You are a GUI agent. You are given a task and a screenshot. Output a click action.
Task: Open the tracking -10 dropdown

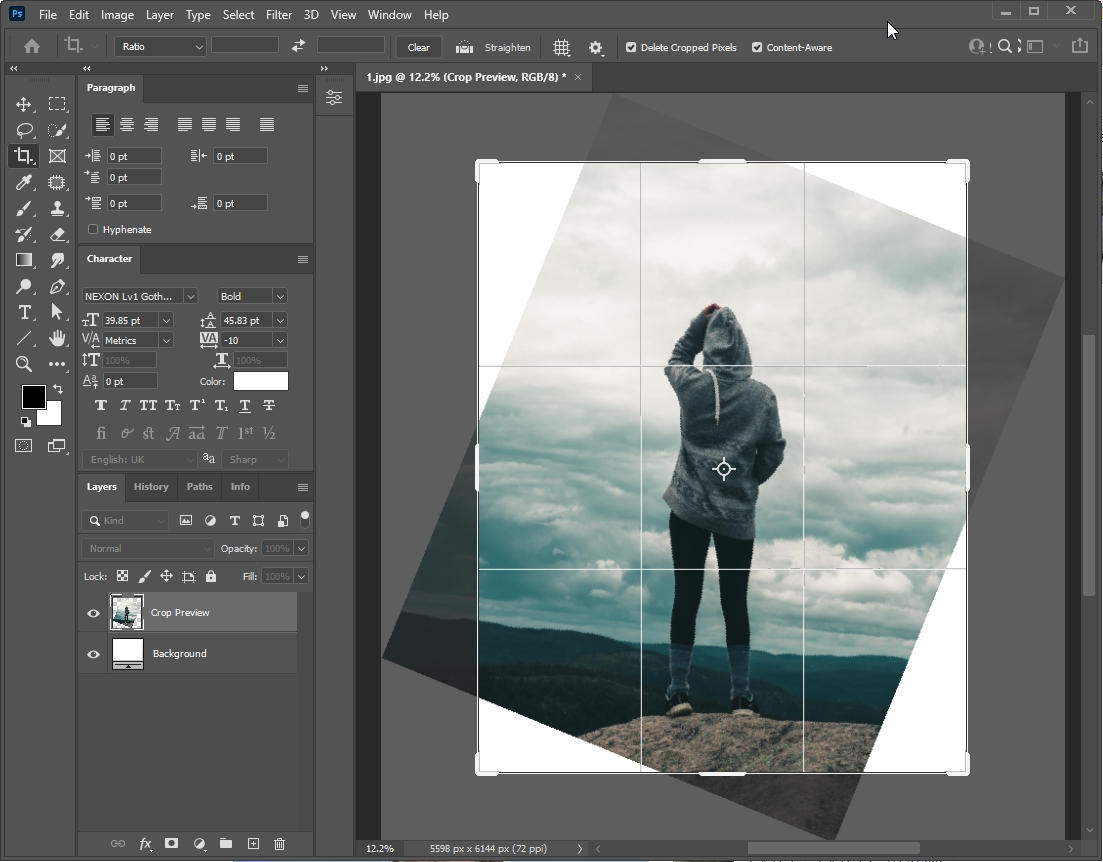(280, 340)
